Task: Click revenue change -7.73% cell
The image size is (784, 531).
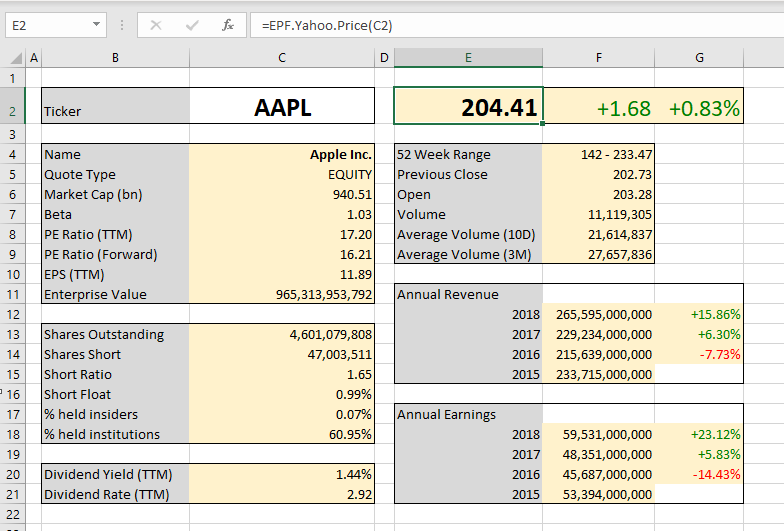Action: (x=699, y=354)
